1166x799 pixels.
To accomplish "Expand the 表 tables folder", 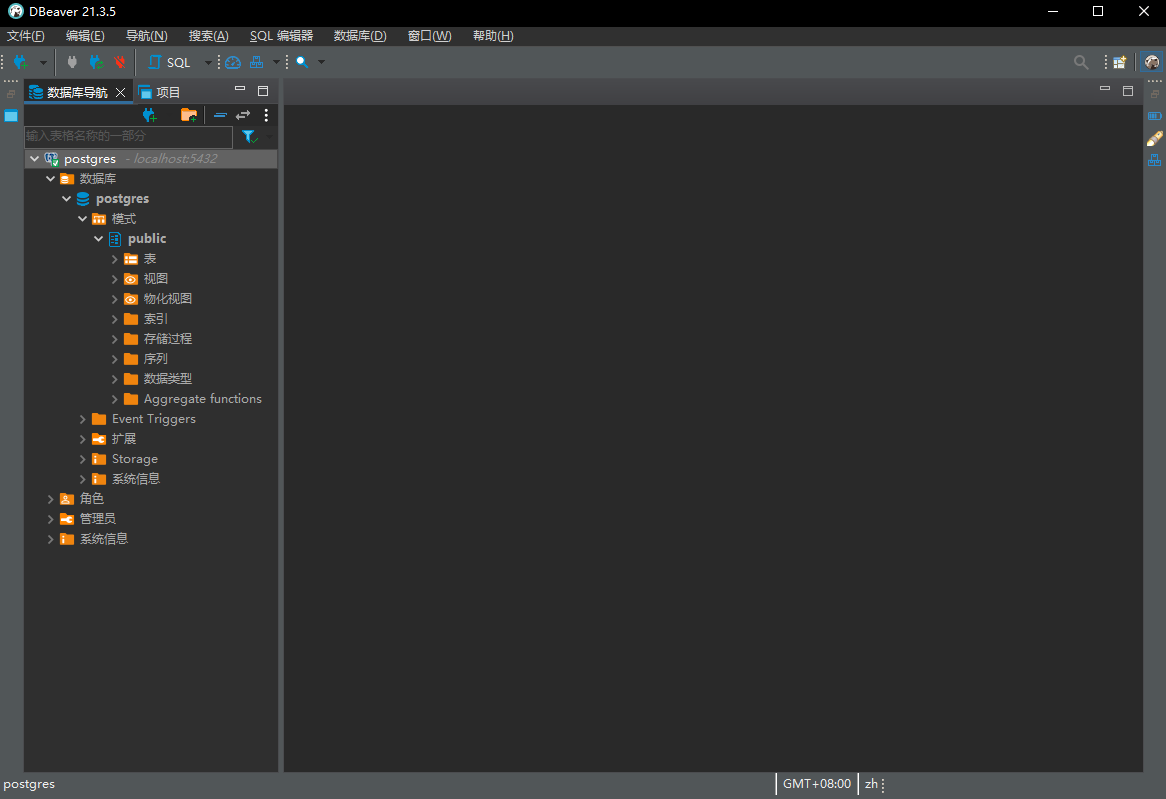I will 115,259.
